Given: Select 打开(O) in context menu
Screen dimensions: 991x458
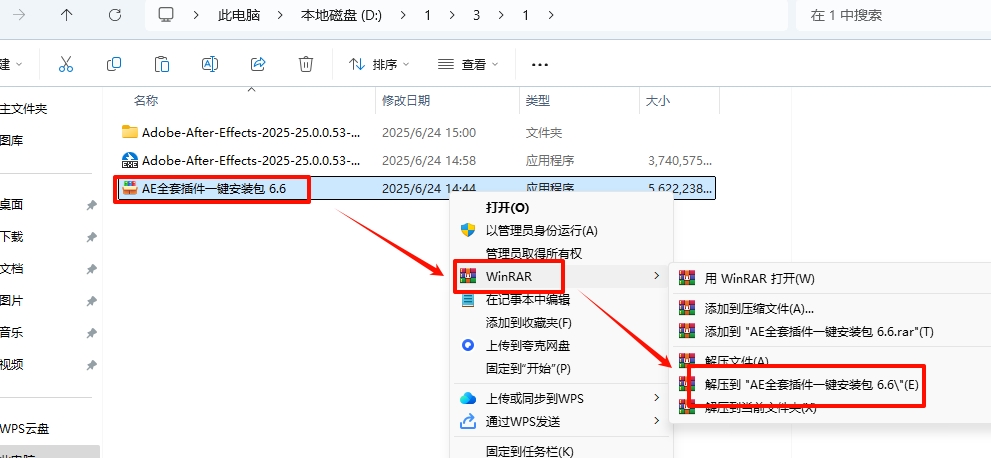Looking at the screenshot, I should 507,207.
